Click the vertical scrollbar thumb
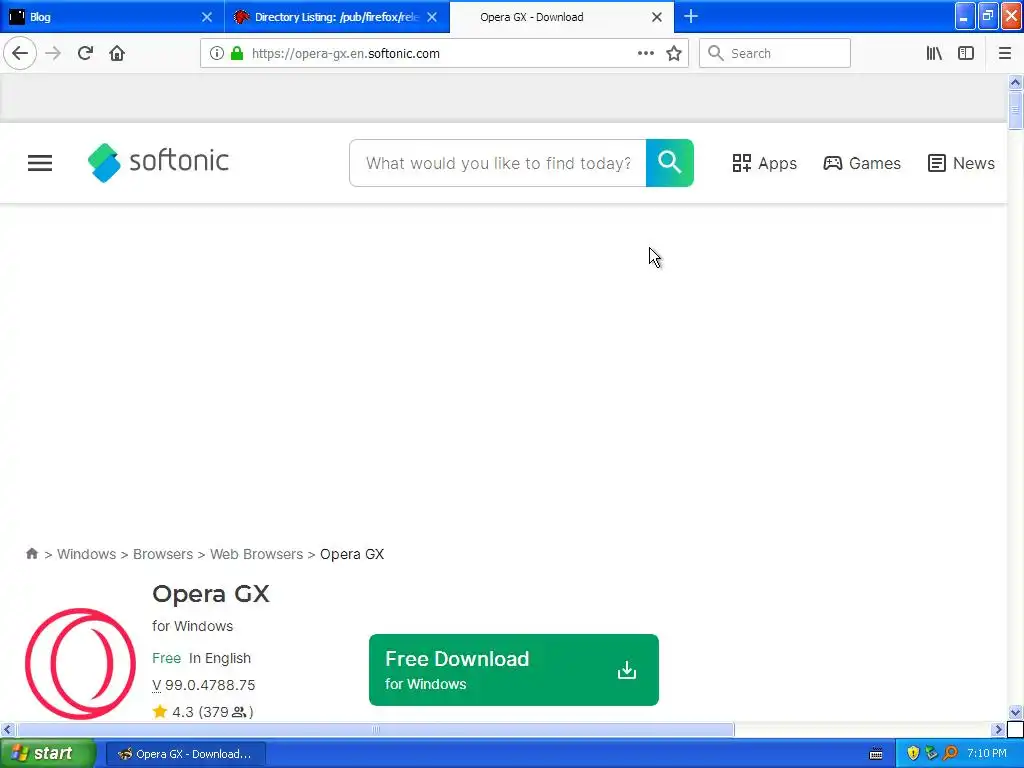This screenshot has height=768, width=1024. pos(1015,110)
